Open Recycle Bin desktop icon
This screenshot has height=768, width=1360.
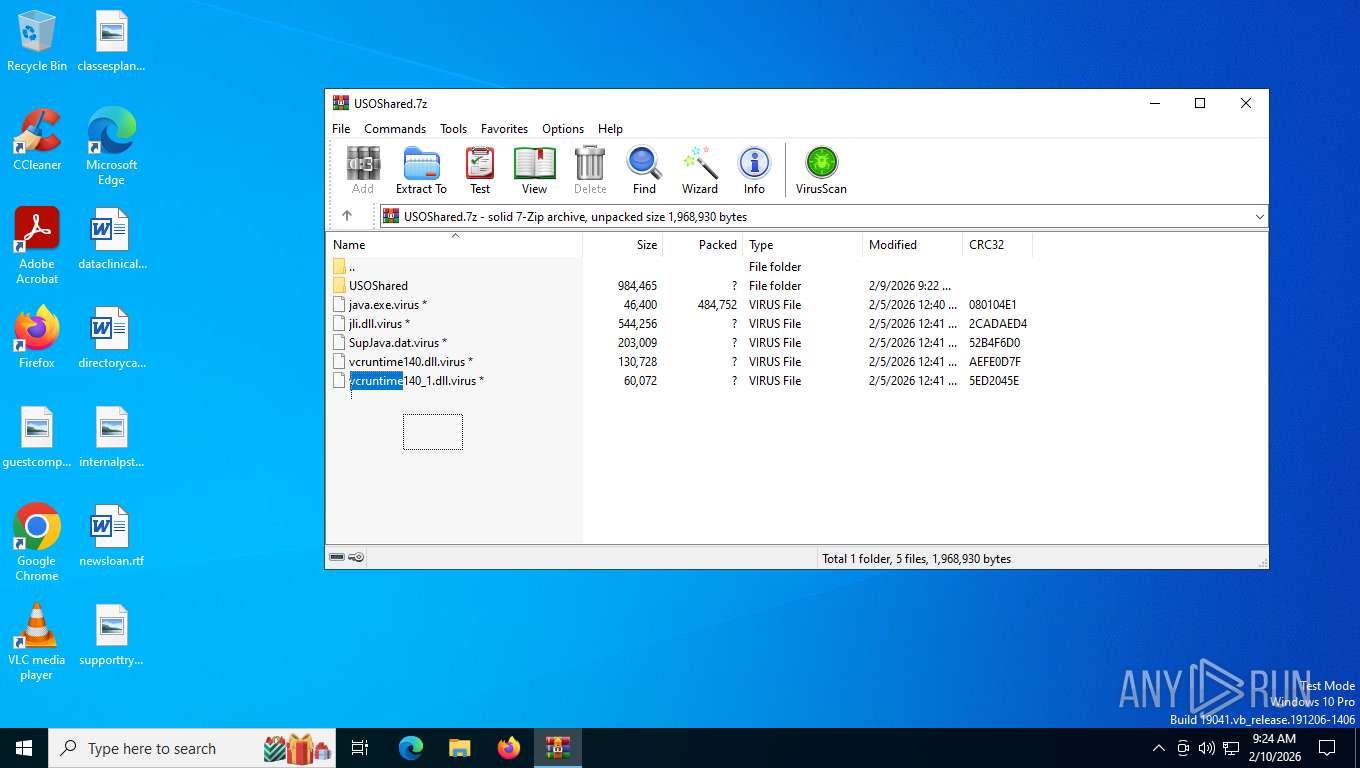37,41
